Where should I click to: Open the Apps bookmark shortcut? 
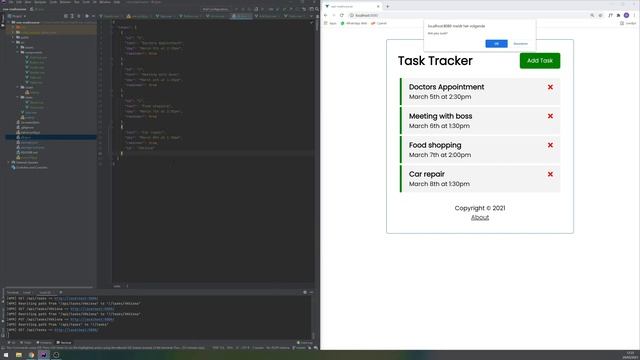click(x=330, y=23)
